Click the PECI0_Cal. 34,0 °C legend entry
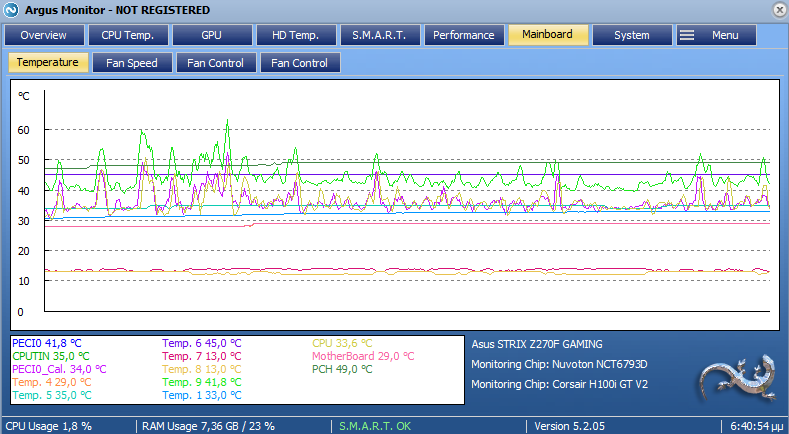 (59, 370)
